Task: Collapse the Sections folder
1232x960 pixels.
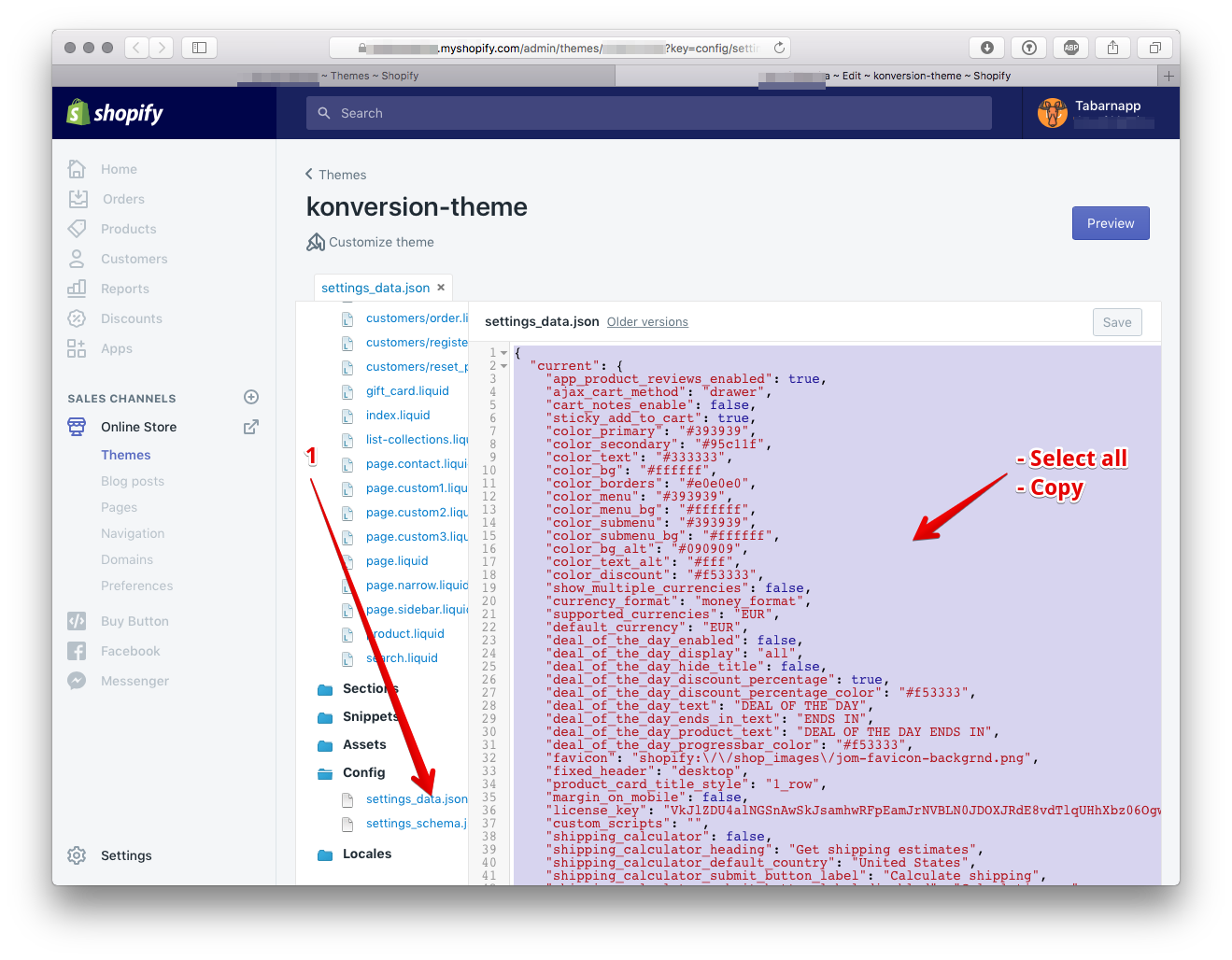Action: tap(325, 689)
